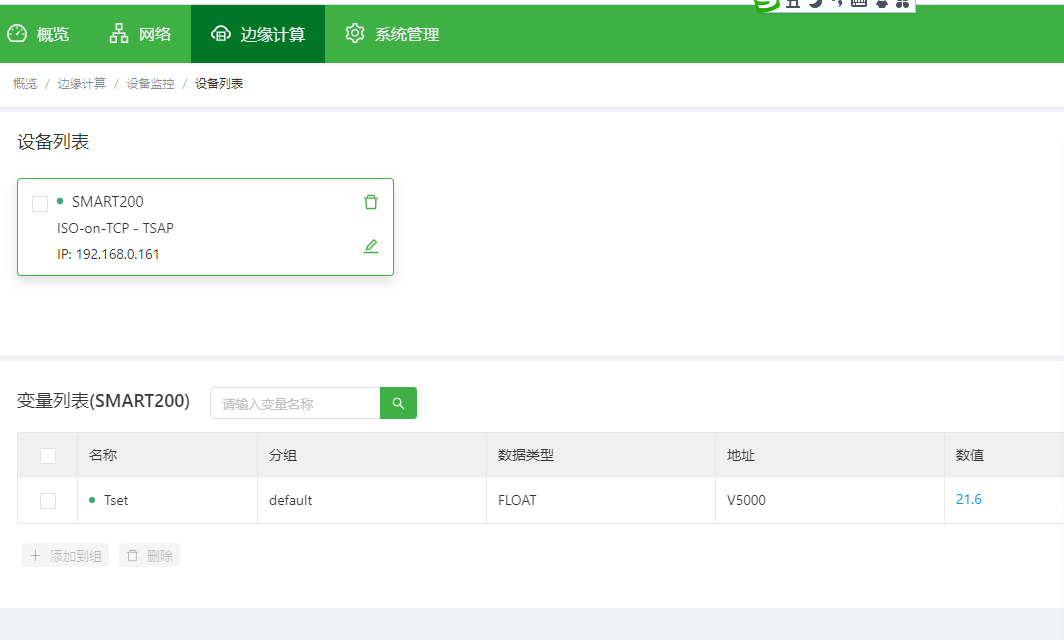Switch to the 边缘计算 navigation tab
1064x640 pixels.
[257, 33]
